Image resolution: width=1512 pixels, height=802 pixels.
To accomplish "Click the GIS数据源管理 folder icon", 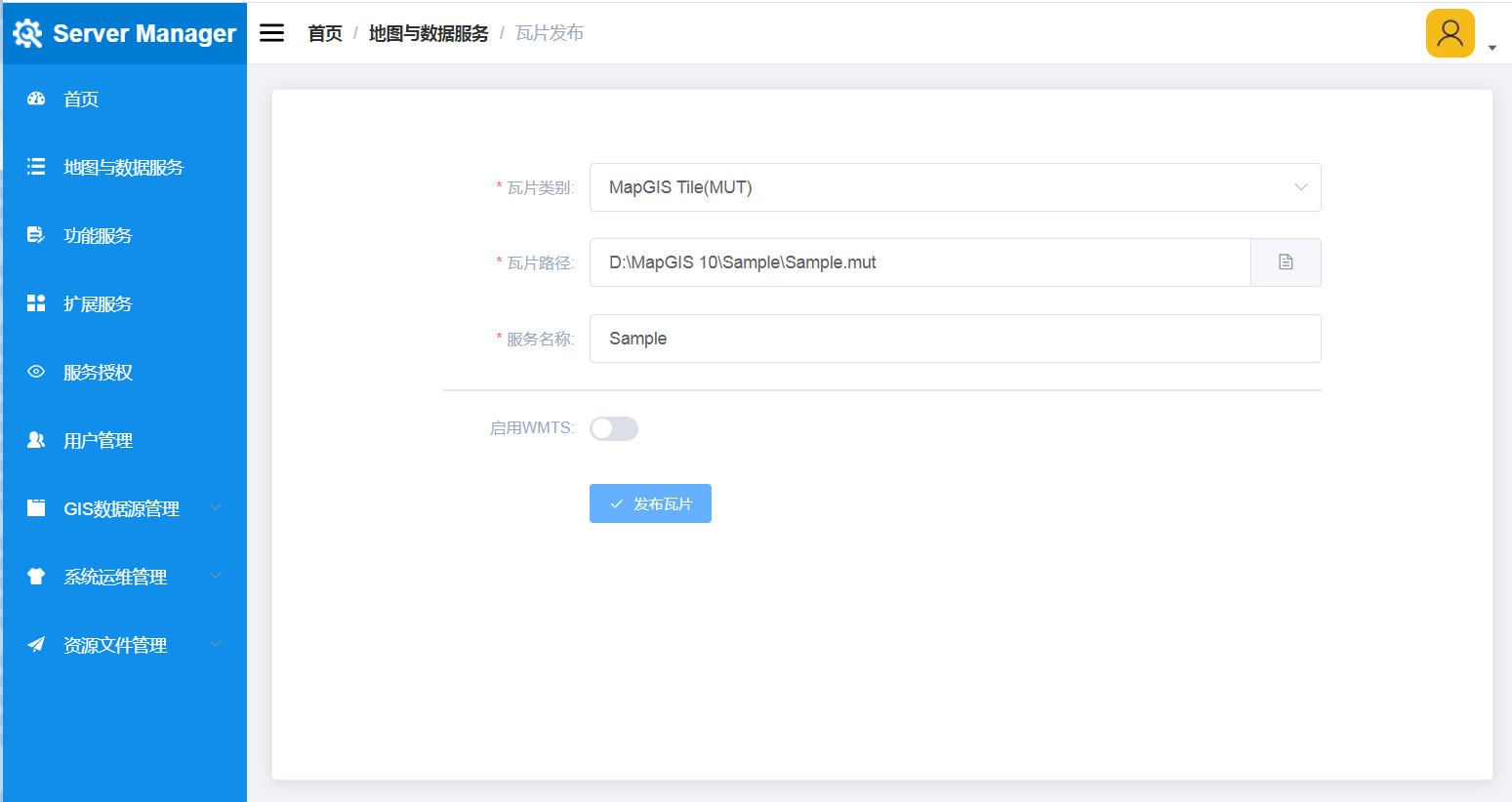I will pos(36,508).
